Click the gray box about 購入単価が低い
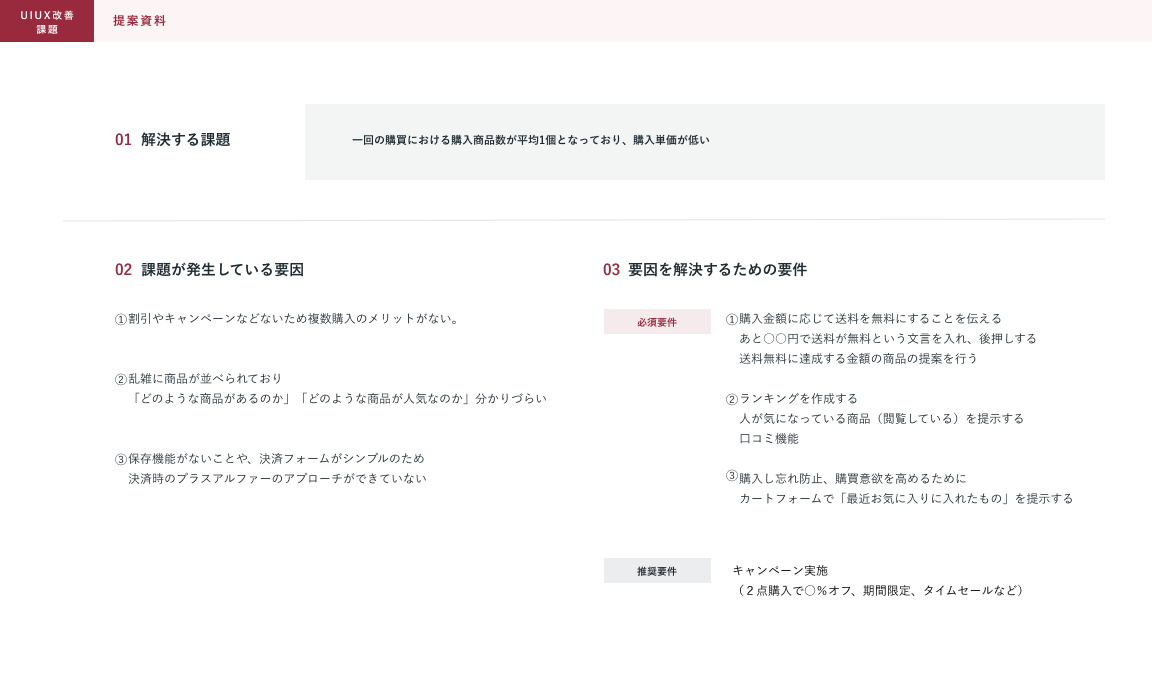This screenshot has width=1152, height=700. [x=704, y=142]
